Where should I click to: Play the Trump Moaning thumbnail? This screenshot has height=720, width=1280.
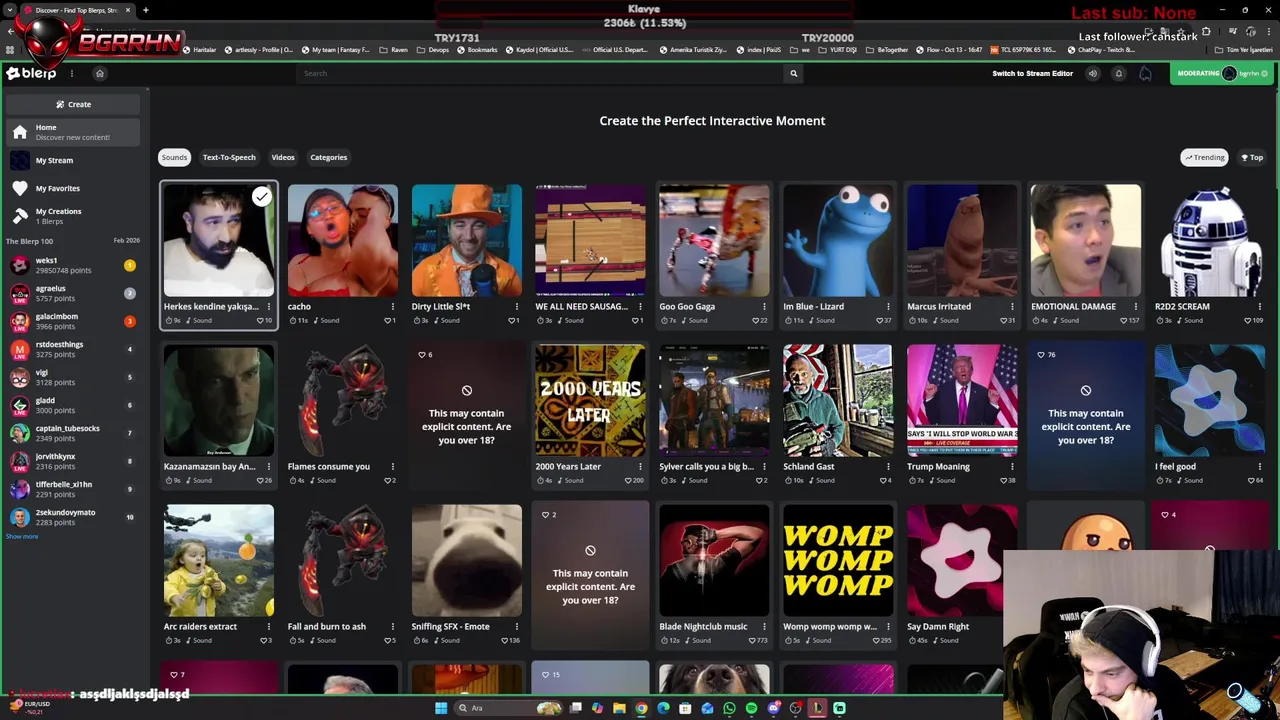pos(962,400)
